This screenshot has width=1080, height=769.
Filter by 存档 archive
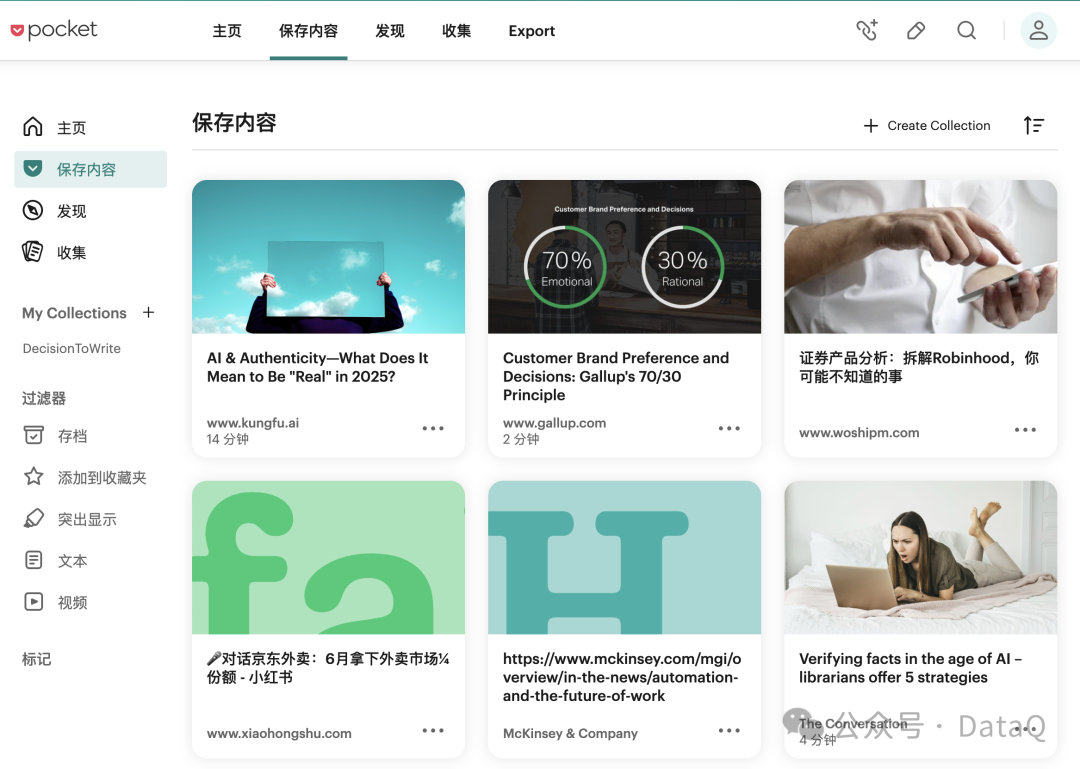click(x=55, y=435)
